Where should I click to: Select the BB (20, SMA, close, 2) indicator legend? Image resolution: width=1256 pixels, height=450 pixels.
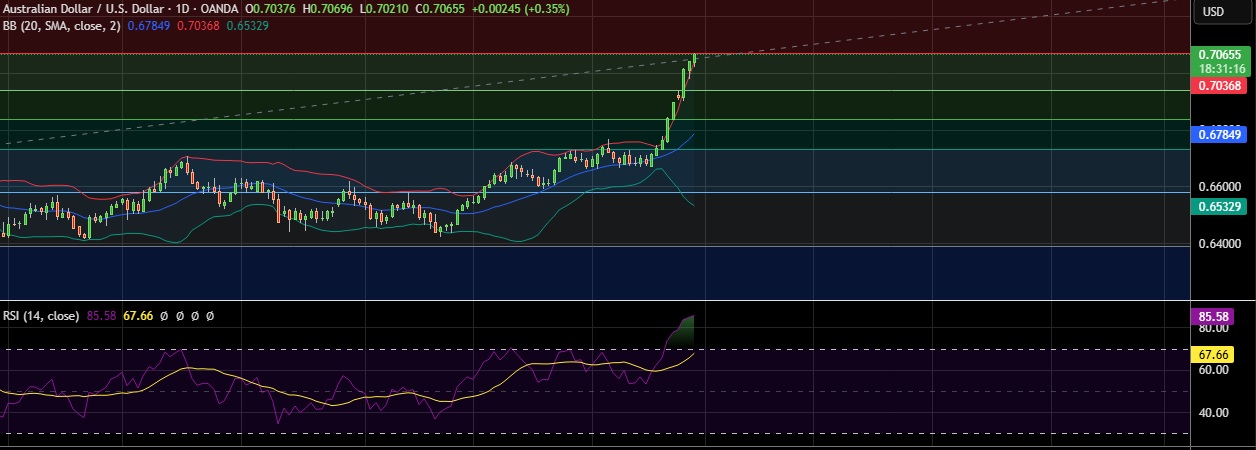coord(62,26)
